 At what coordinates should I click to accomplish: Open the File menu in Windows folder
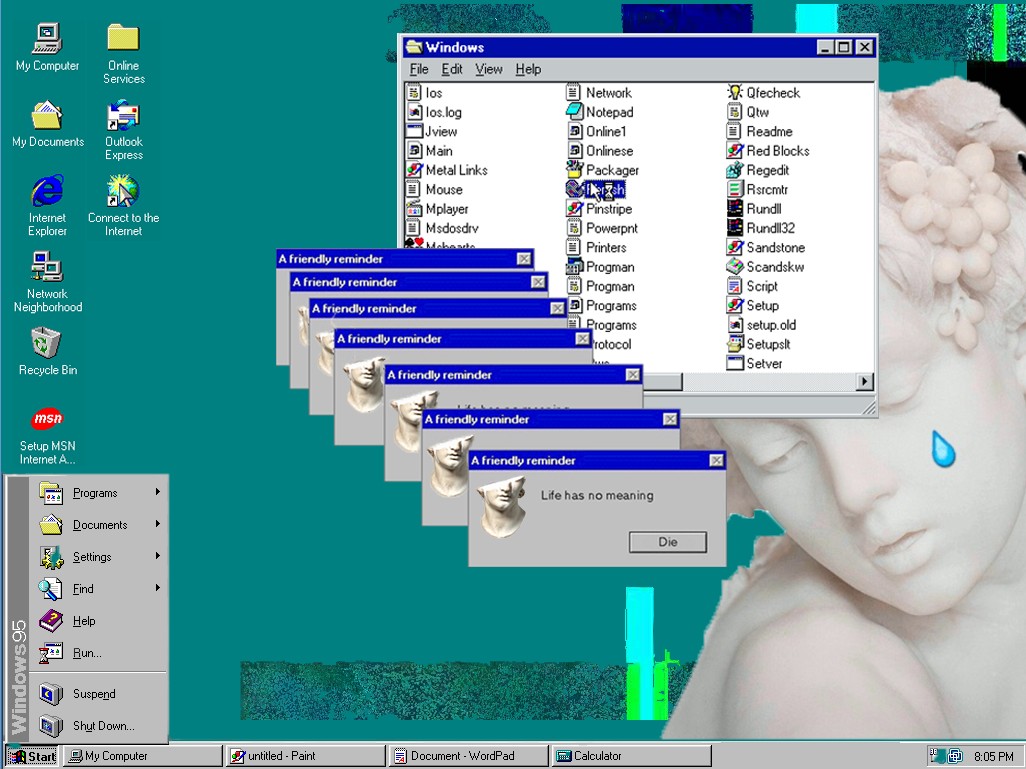click(x=419, y=69)
